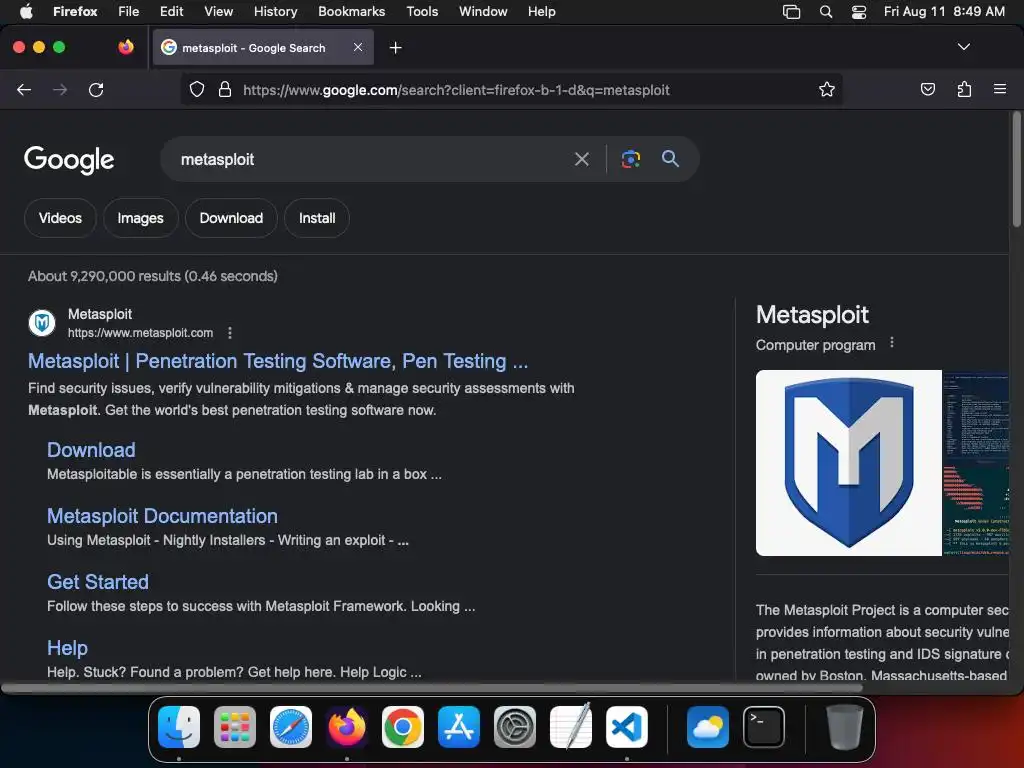Clear the search box with X icon

coord(581,159)
